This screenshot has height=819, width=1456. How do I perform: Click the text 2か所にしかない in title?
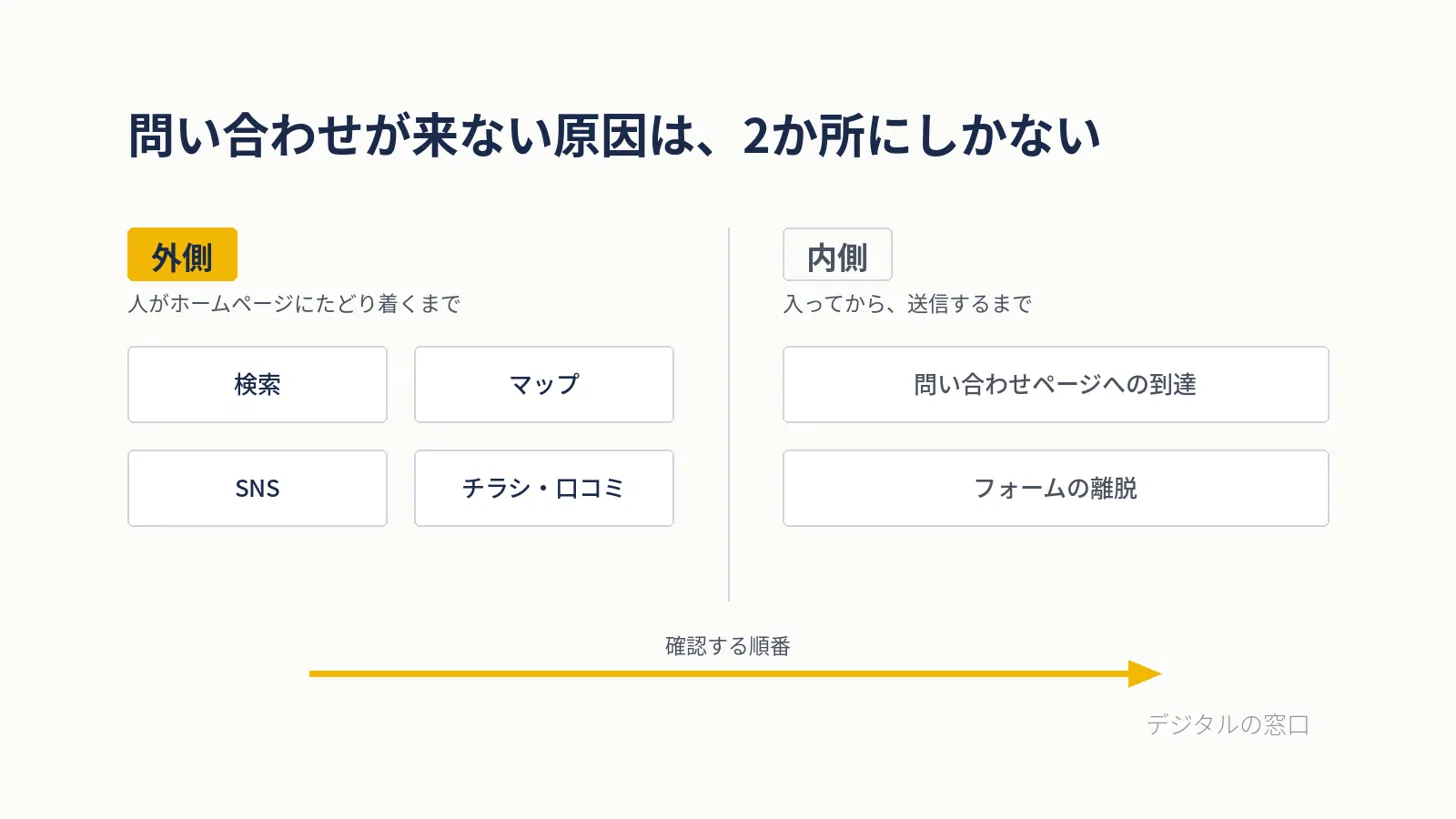click(x=921, y=136)
